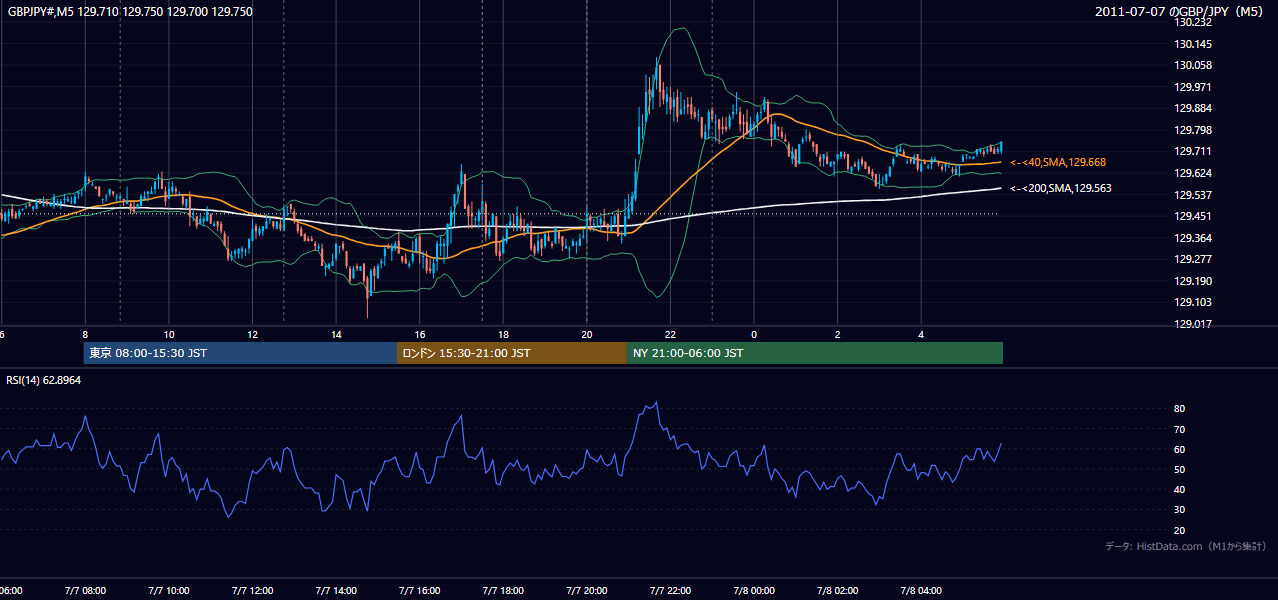
Task: Click the 7/7 16:00 date axis label
Action: click(420, 591)
